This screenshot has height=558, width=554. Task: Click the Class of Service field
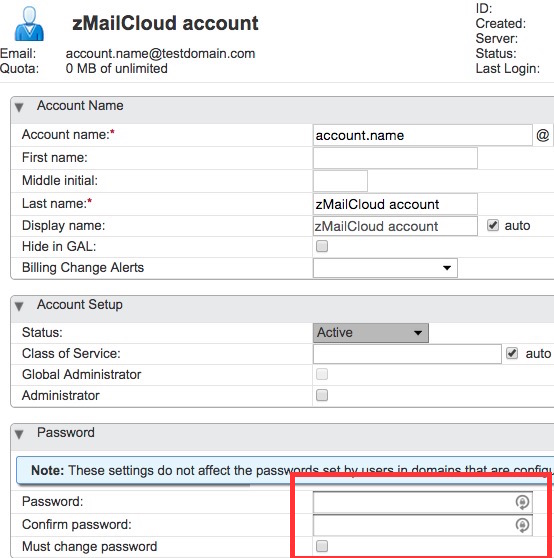click(x=407, y=354)
